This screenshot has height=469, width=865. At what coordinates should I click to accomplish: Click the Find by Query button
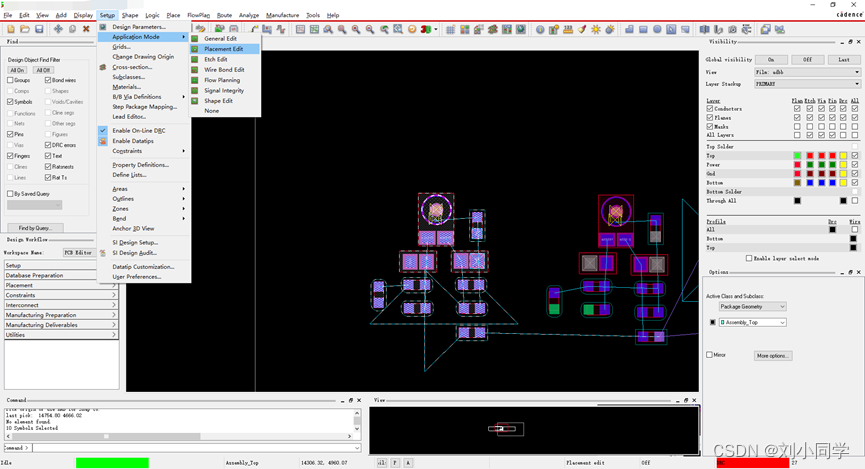[x=35, y=228]
